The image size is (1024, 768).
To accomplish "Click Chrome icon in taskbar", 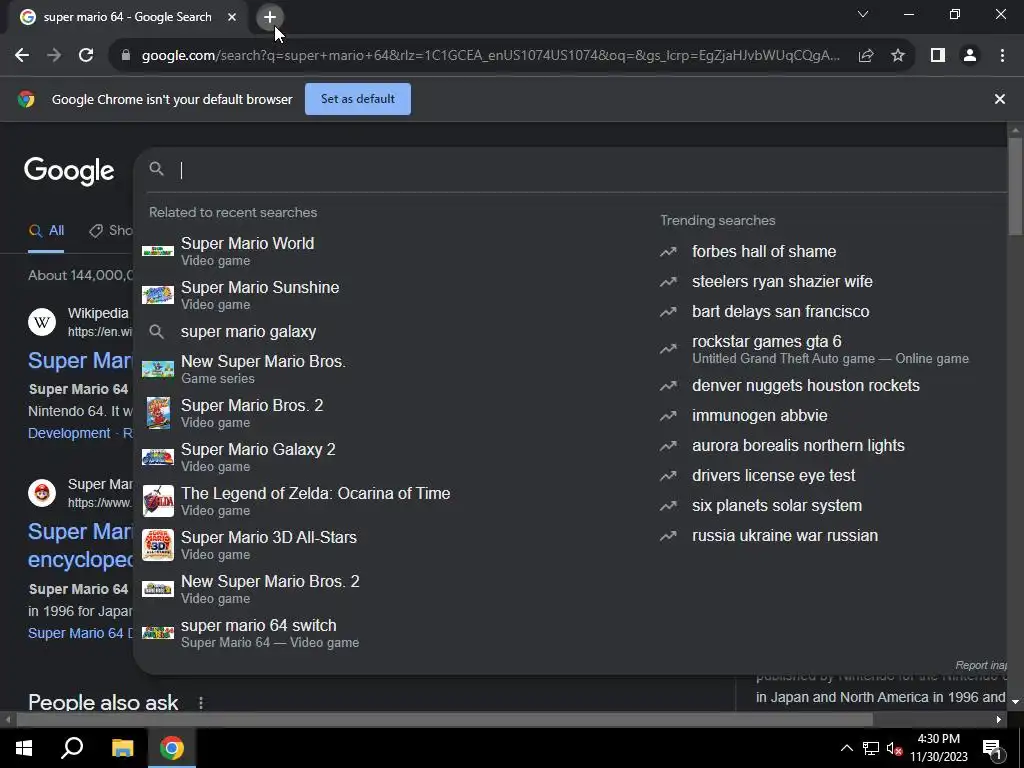I will click(172, 748).
